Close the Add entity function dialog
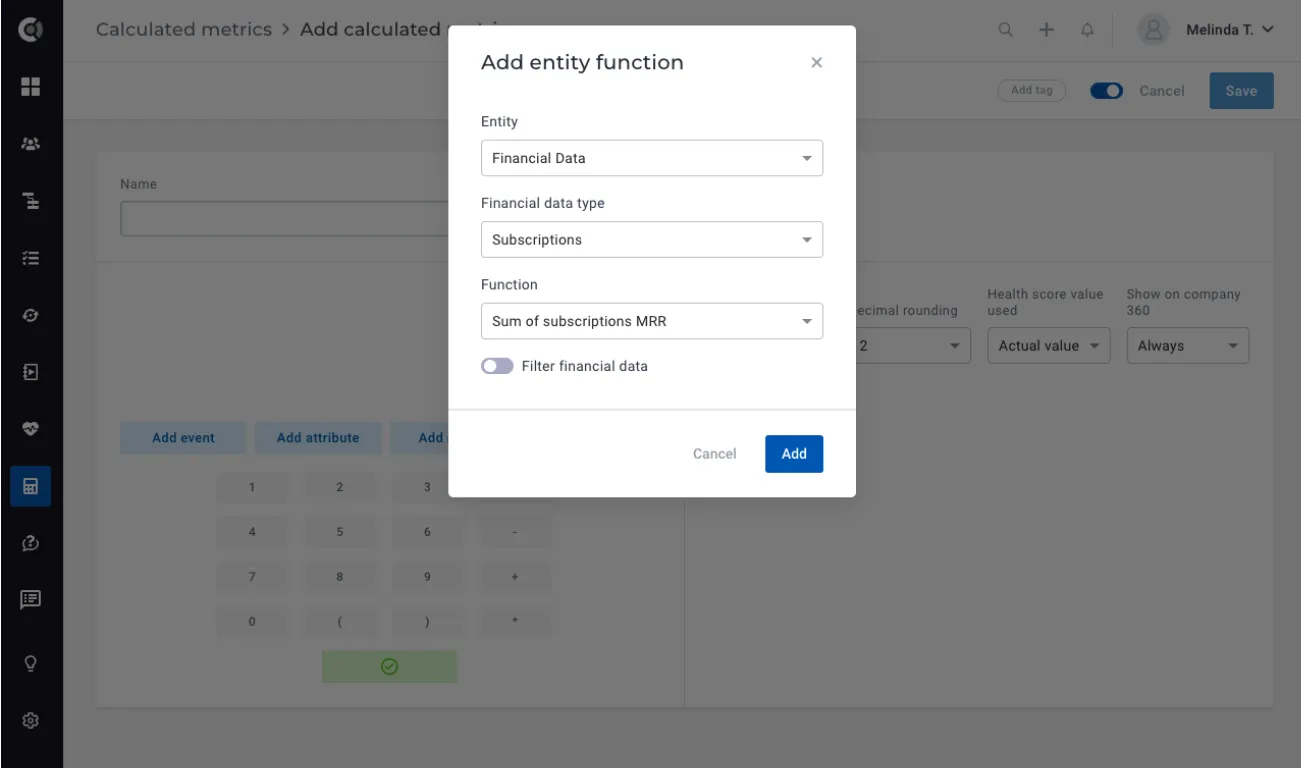Image resolution: width=1301 pixels, height=768 pixels. click(x=816, y=63)
